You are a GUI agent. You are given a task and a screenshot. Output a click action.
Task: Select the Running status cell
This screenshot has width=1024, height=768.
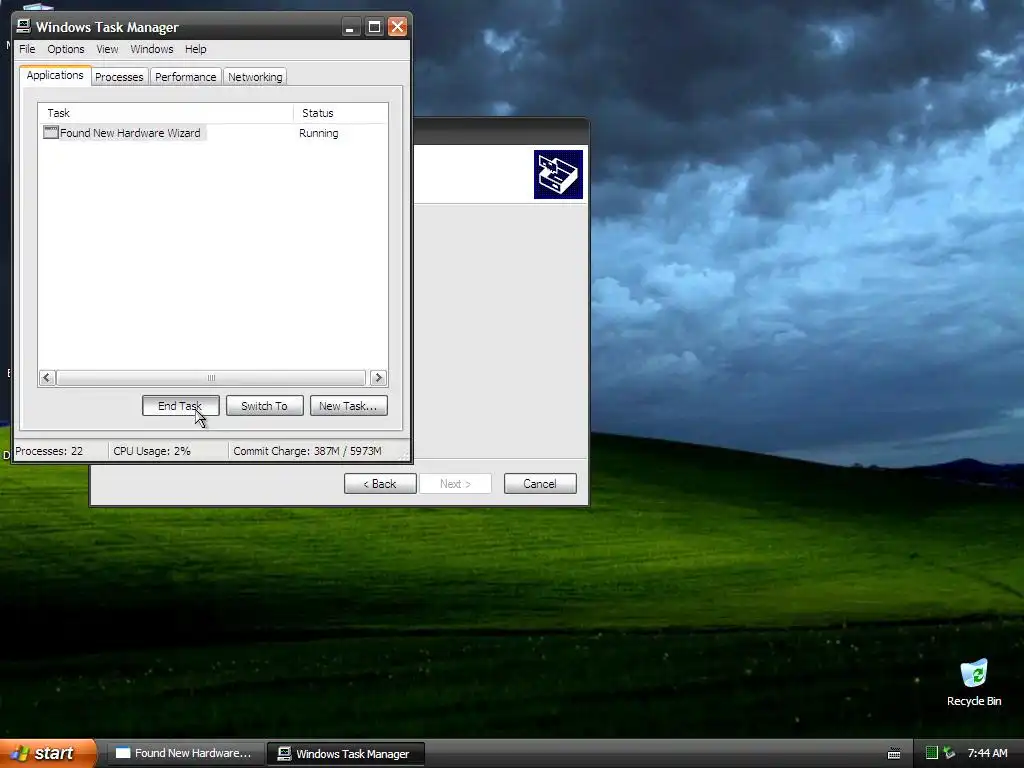pyautogui.click(x=319, y=133)
